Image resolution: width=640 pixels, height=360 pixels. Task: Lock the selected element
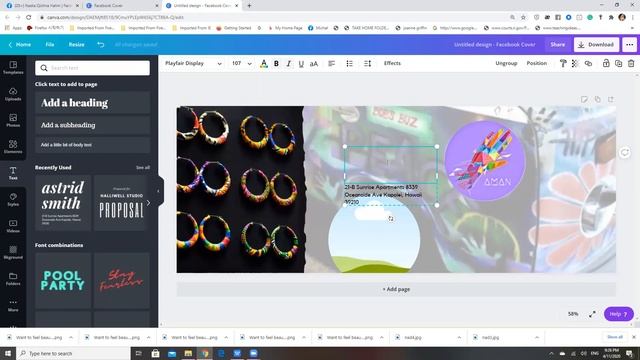606,63
